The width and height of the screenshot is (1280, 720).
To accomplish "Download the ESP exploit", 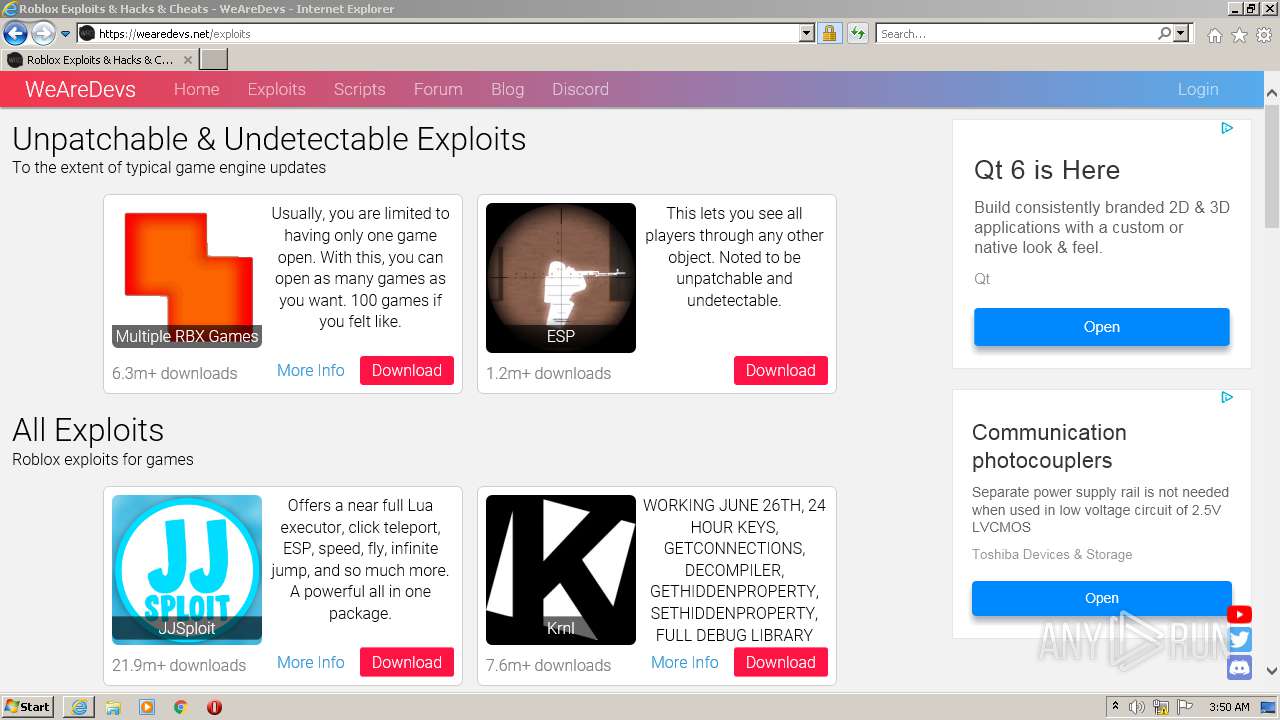I will point(780,370).
